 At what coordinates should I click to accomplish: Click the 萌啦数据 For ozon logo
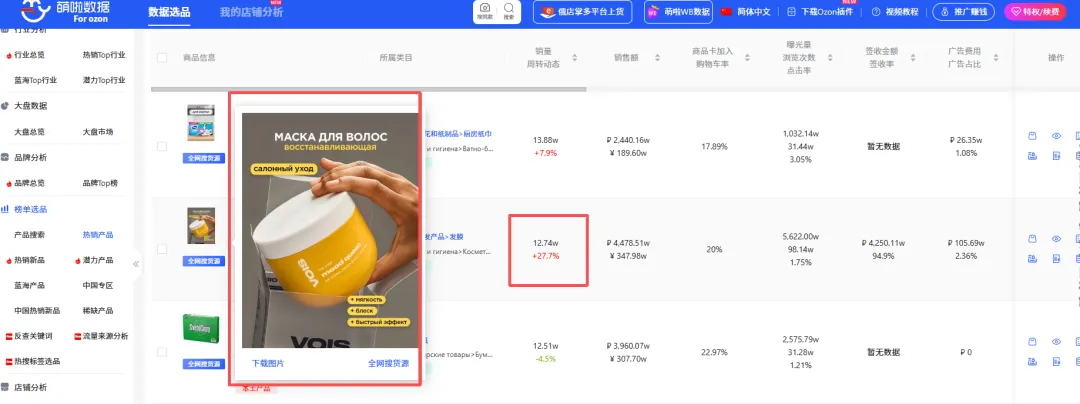(x=63, y=12)
